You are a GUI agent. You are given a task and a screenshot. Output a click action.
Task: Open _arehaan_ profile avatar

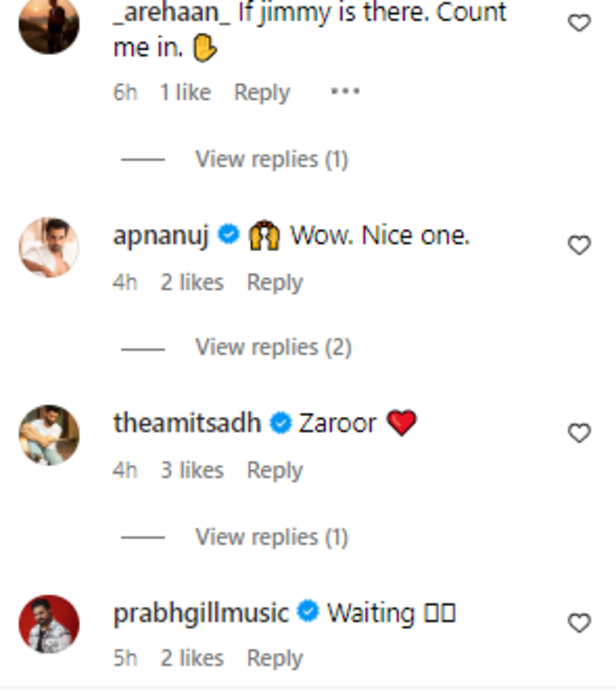tap(49, 24)
